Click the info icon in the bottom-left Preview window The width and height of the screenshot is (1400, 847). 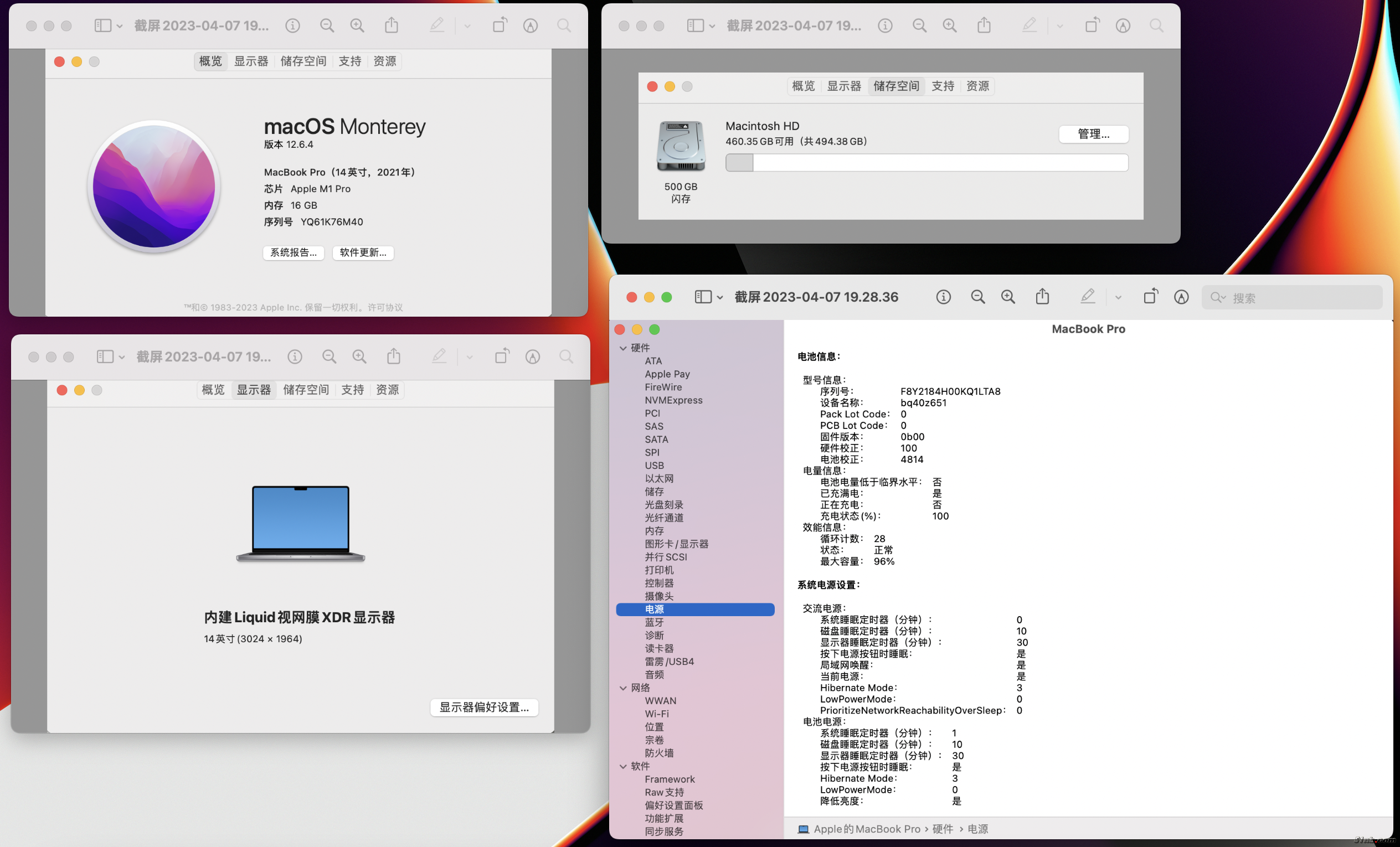(x=294, y=357)
